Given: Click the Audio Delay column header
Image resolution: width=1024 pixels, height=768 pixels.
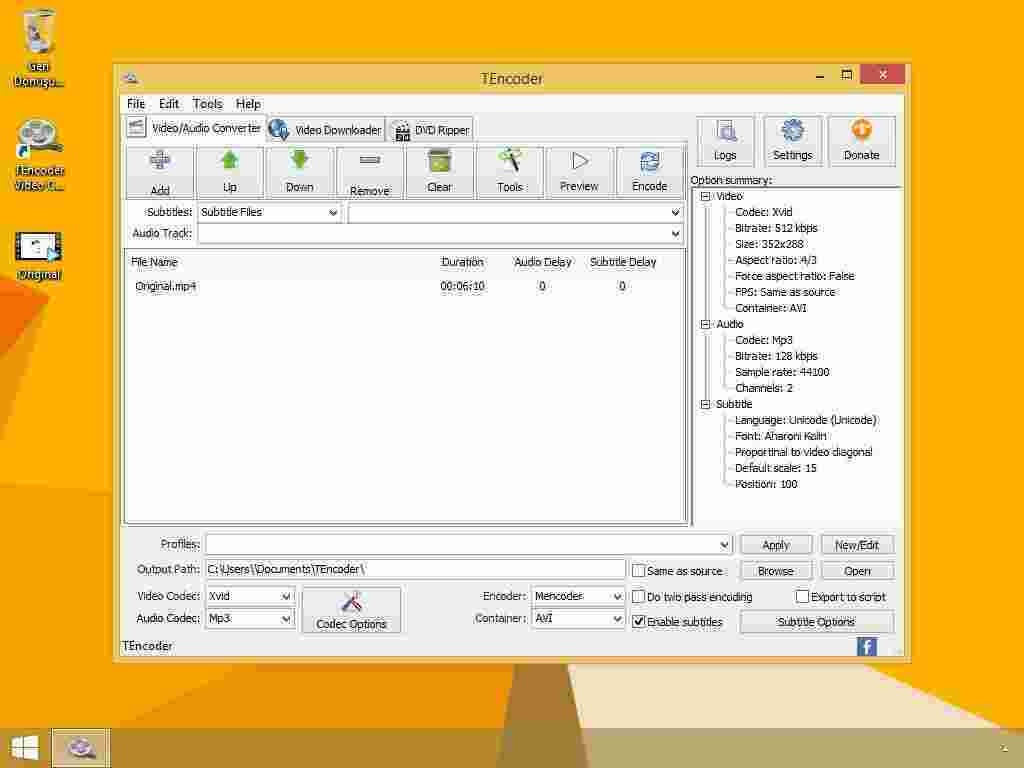Looking at the screenshot, I should click(x=543, y=262).
